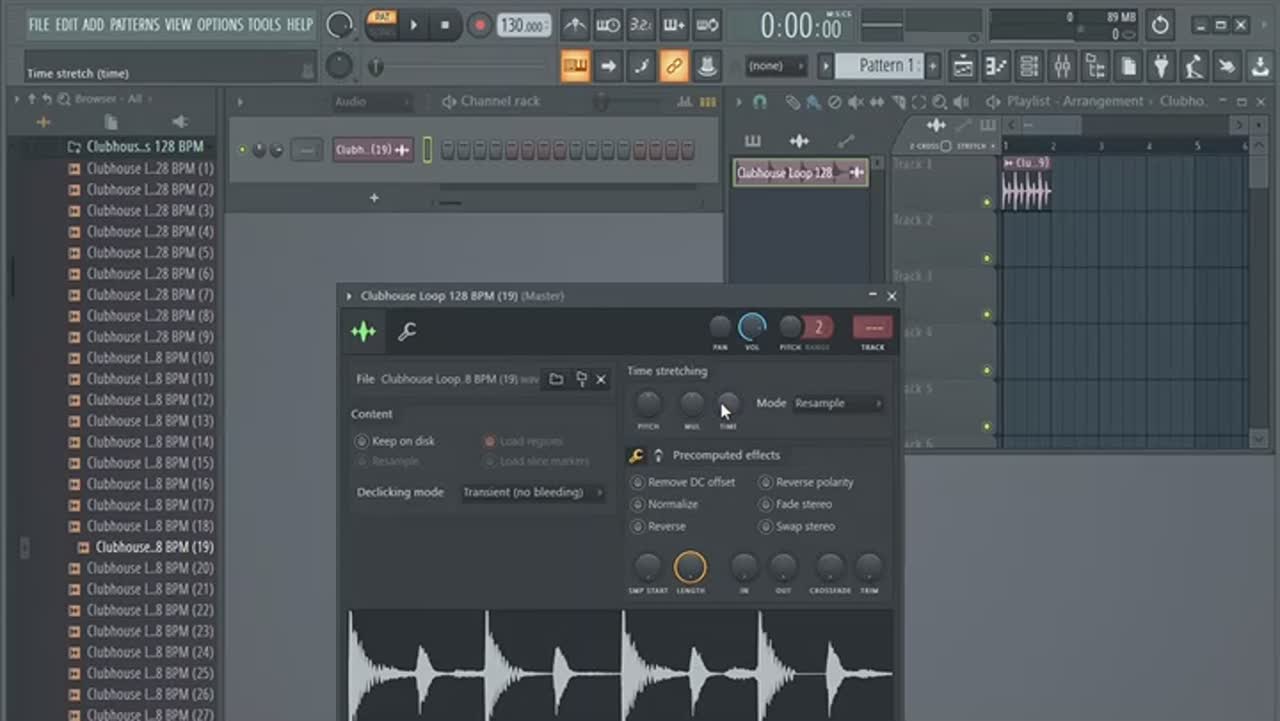Click the folder icon to load a sample file

pos(556,379)
